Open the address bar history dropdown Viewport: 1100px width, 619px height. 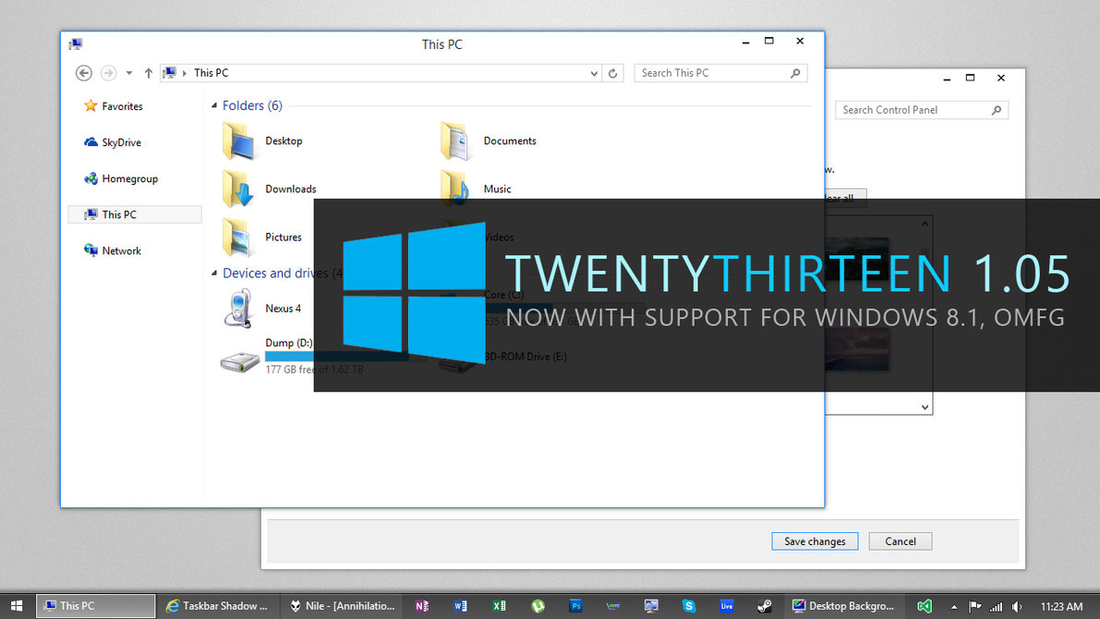pyautogui.click(x=593, y=73)
